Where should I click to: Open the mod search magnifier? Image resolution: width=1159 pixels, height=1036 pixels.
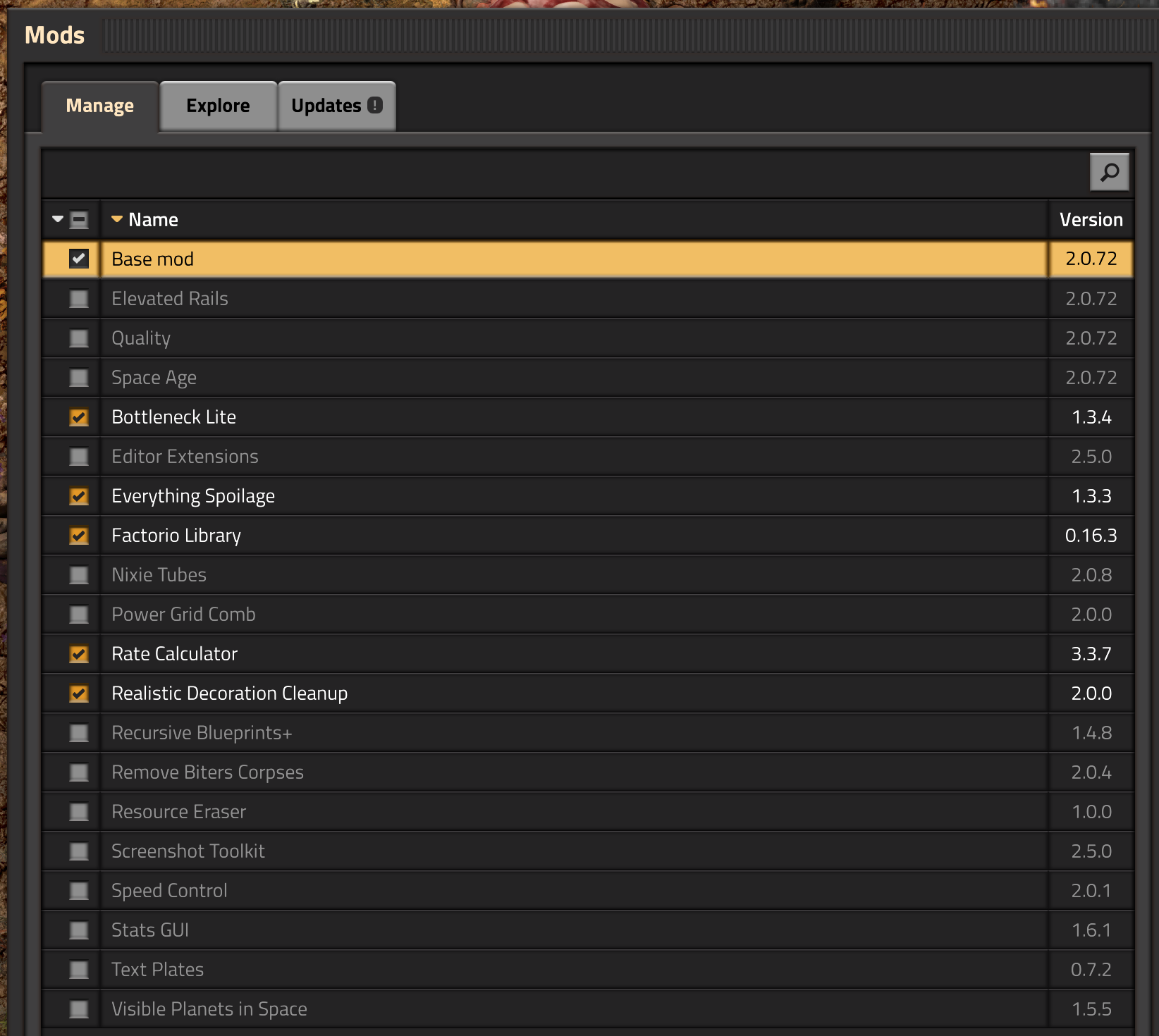pos(1109,172)
